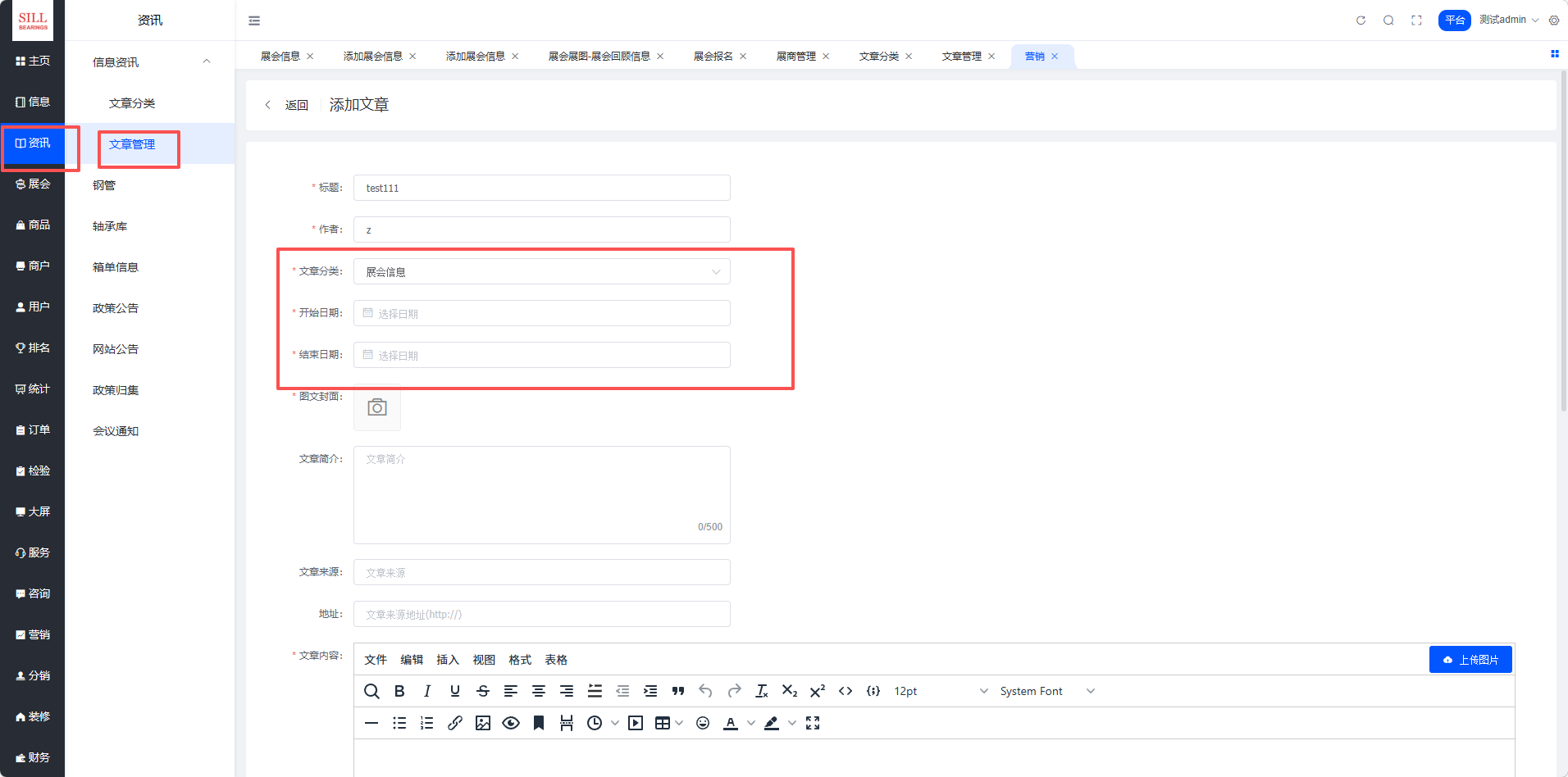The image size is (1568, 777).
Task: Click the 上传图片 upload button
Action: tap(1470, 660)
